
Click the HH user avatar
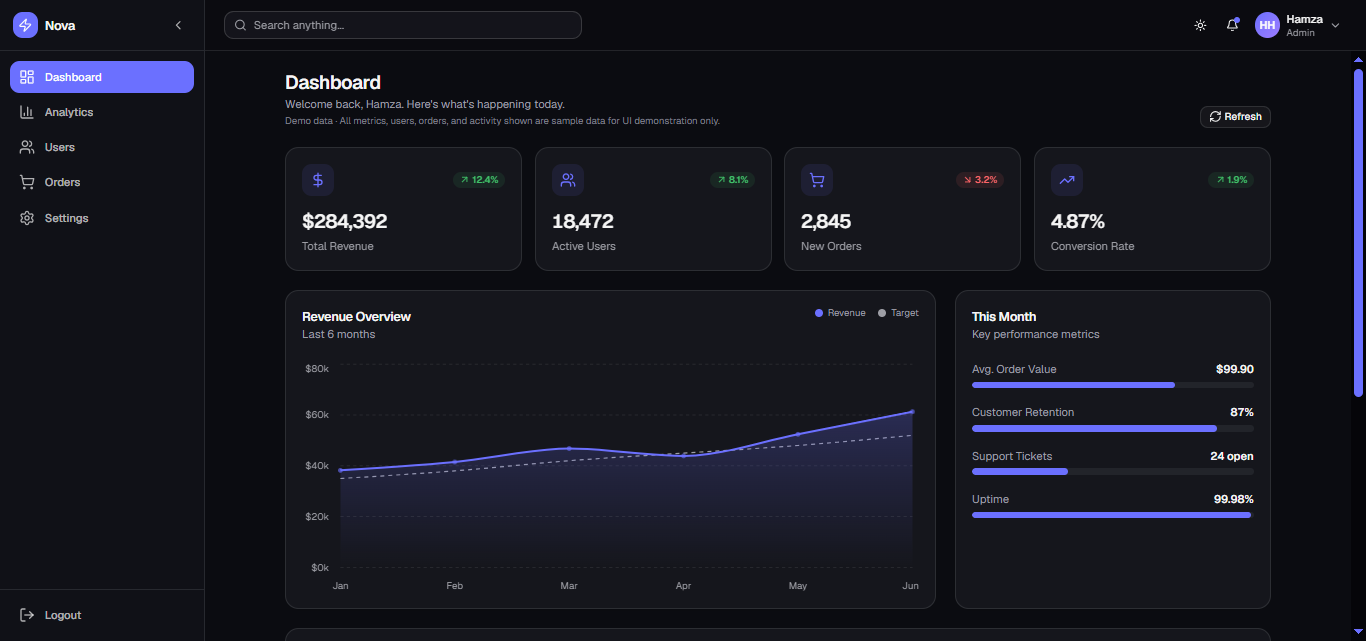1267,25
